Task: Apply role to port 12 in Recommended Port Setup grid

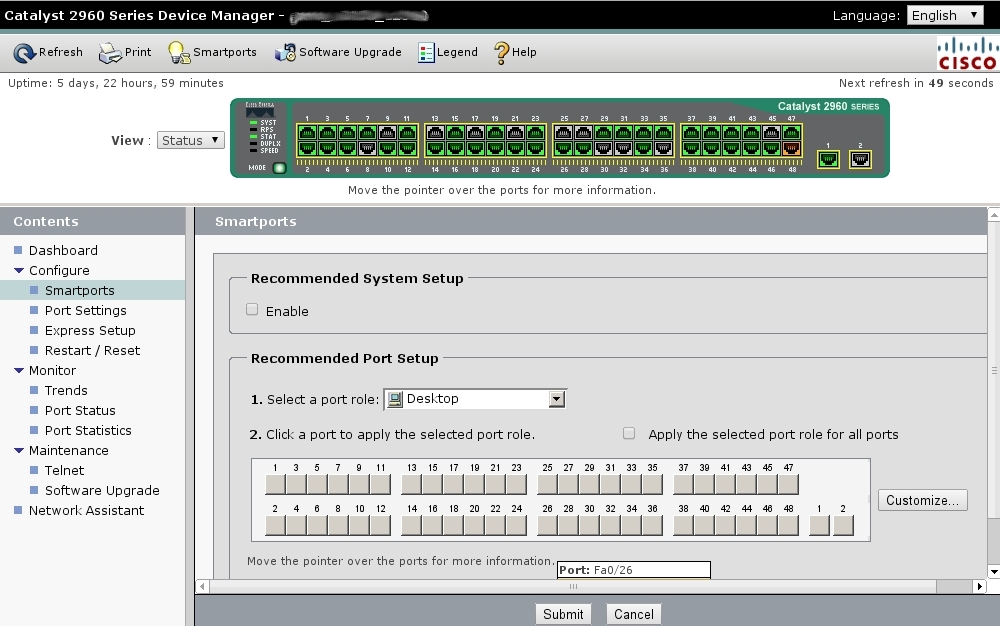Action: click(x=380, y=525)
